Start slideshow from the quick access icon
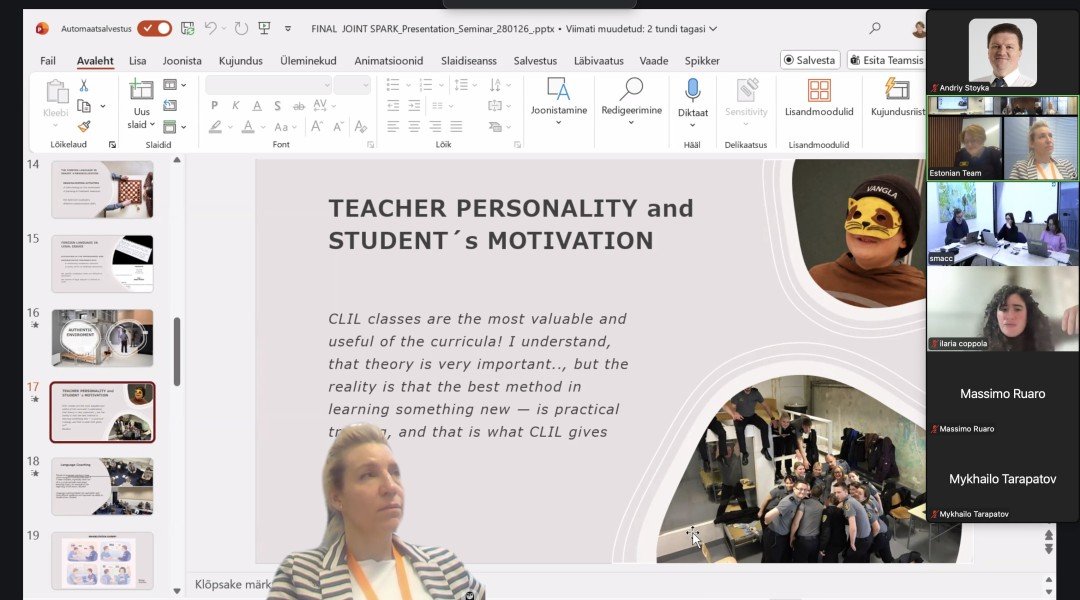Image resolution: width=1080 pixels, height=600 pixels. (264, 28)
